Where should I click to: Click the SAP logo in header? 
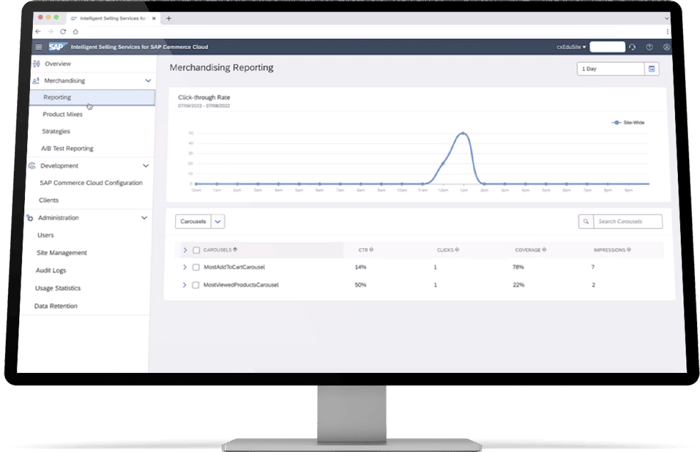[57, 47]
